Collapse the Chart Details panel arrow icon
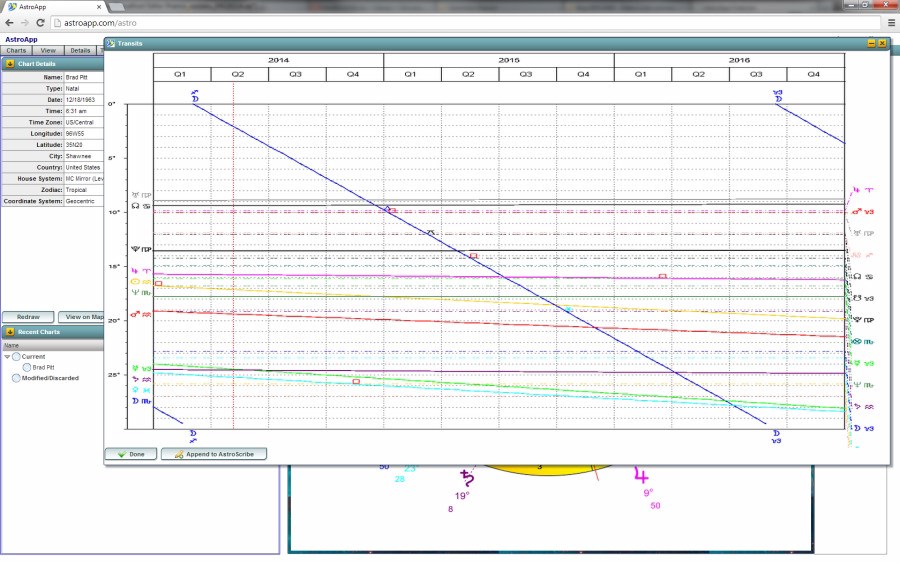The width and height of the screenshot is (900, 563). [x=10, y=64]
